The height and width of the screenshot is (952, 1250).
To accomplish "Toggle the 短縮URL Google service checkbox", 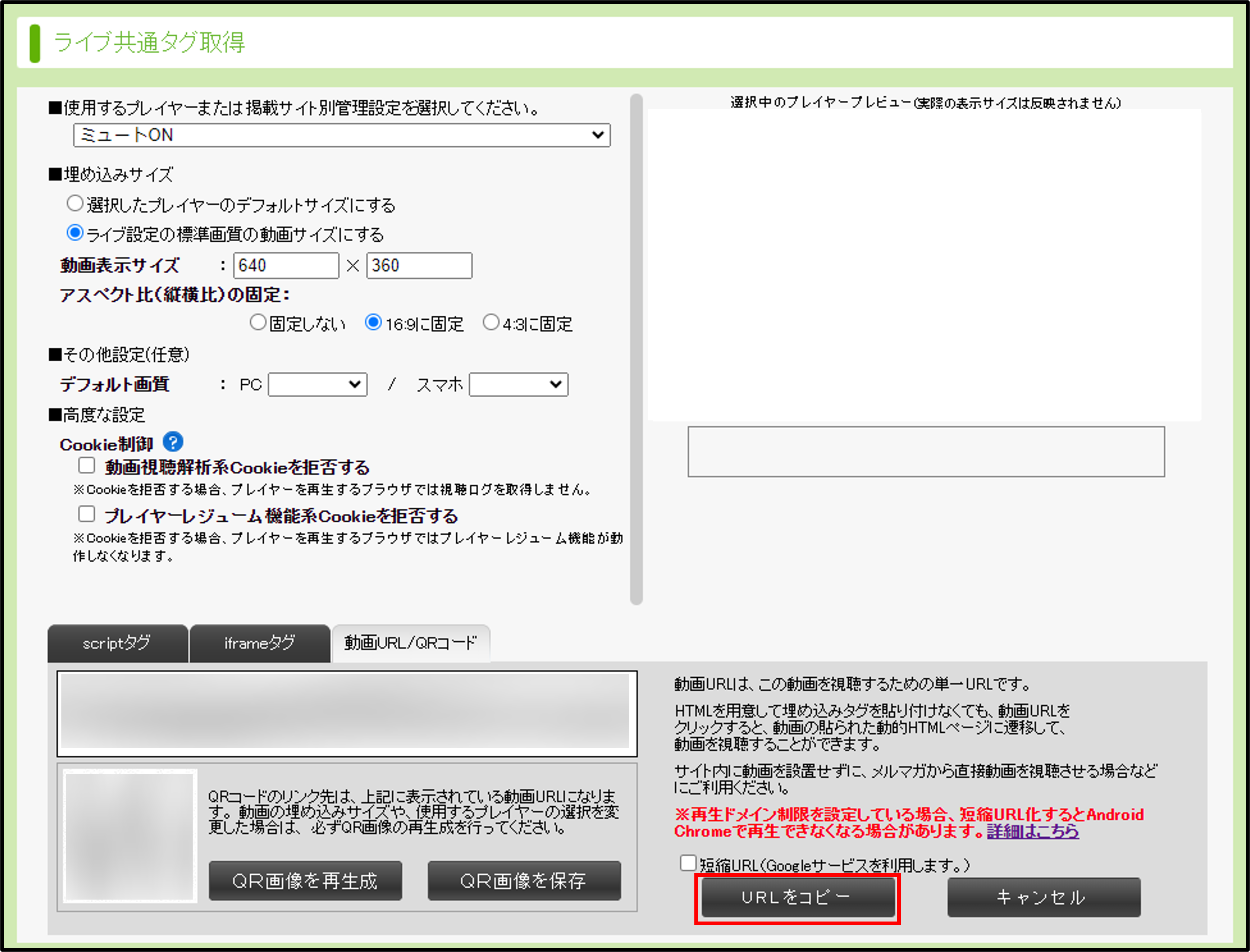I will point(688,863).
